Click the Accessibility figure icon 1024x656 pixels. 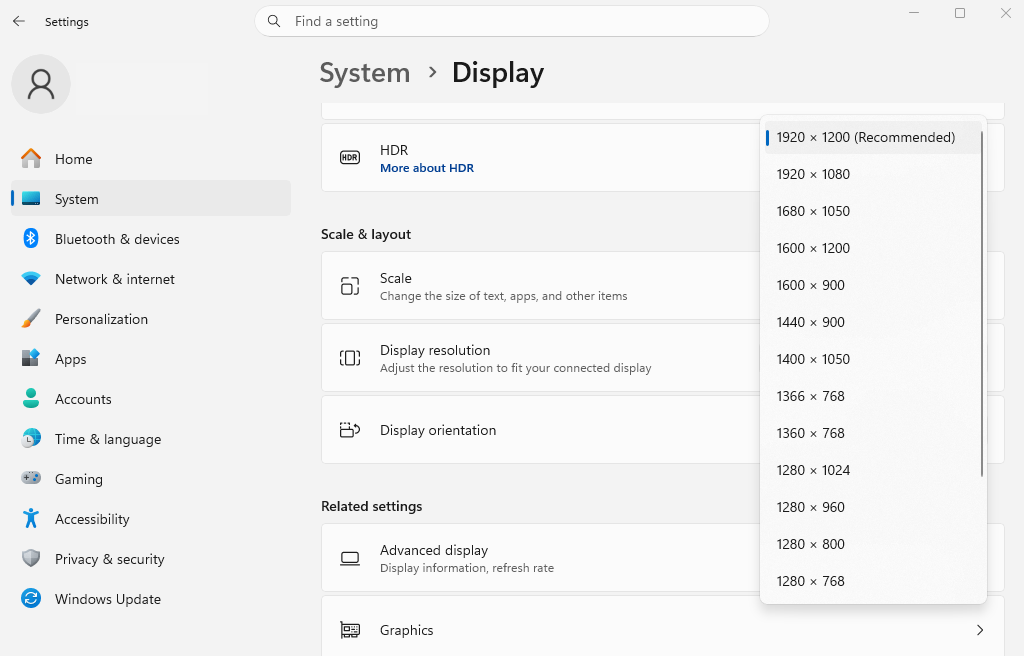[31, 518]
